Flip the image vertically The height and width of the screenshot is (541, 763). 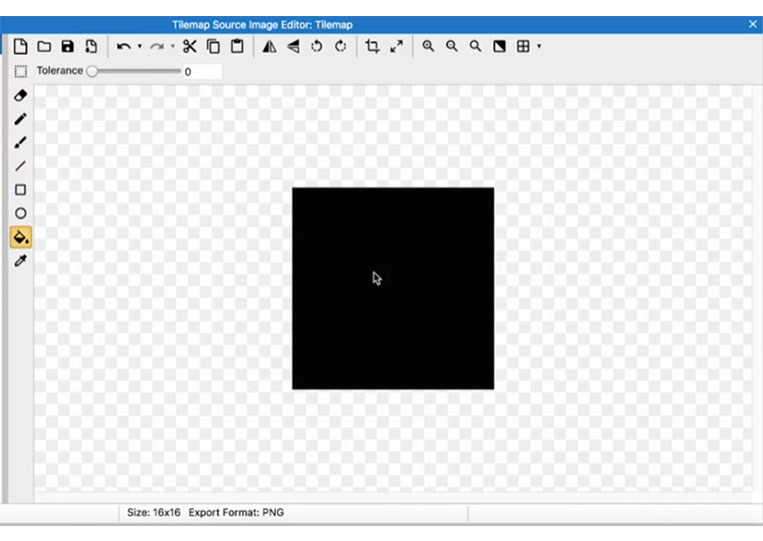(293, 46)
